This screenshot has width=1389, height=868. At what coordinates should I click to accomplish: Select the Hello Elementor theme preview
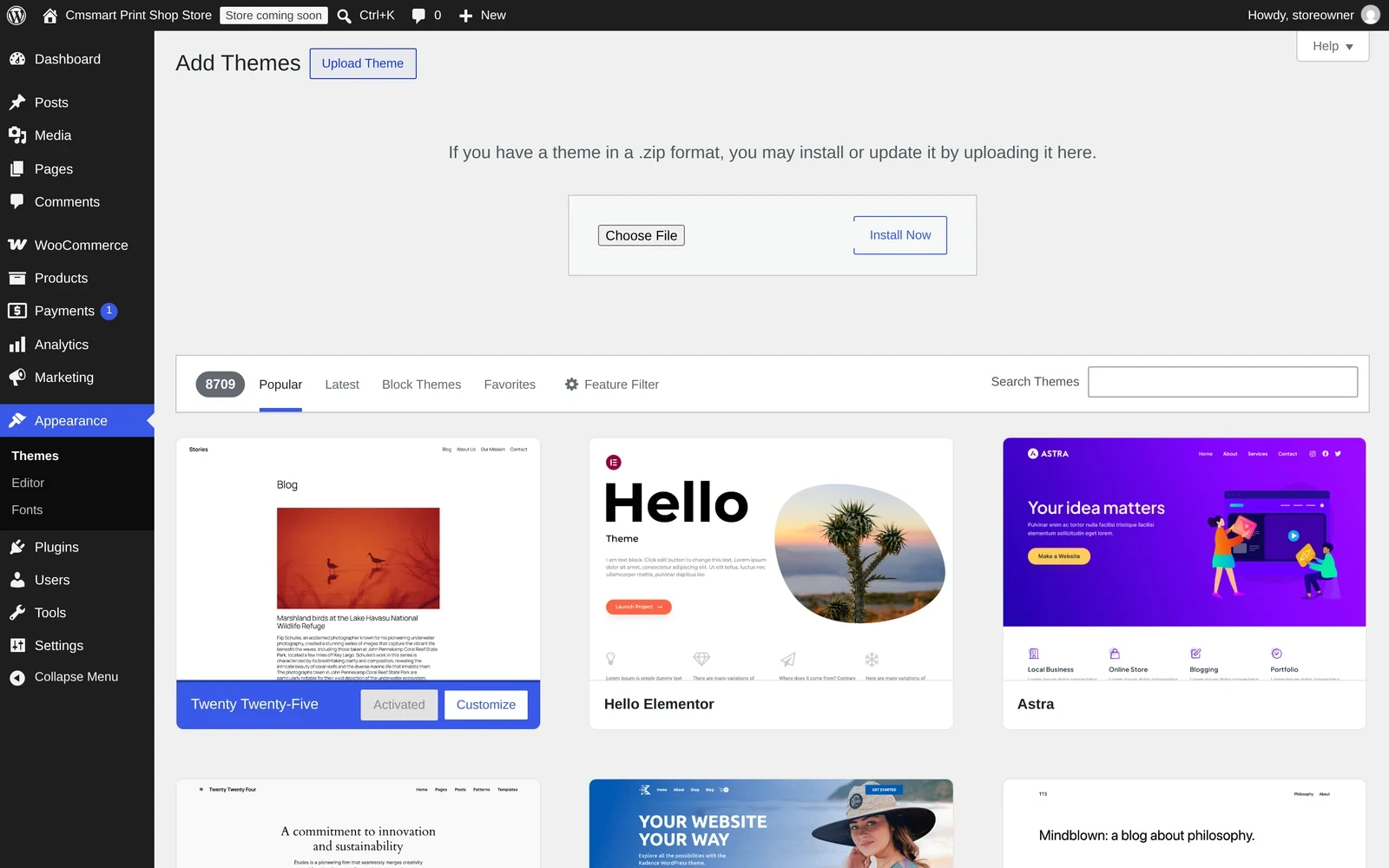(x=771, y=559)
